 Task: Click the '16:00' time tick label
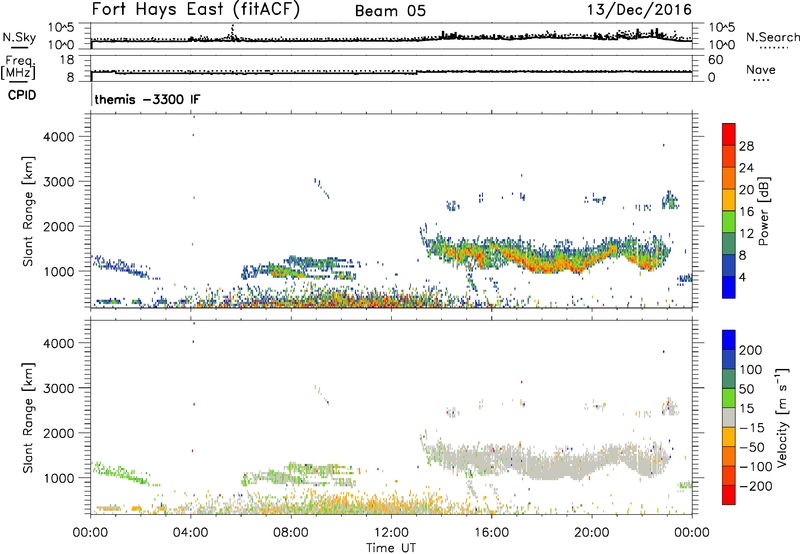tap(491, 533)
